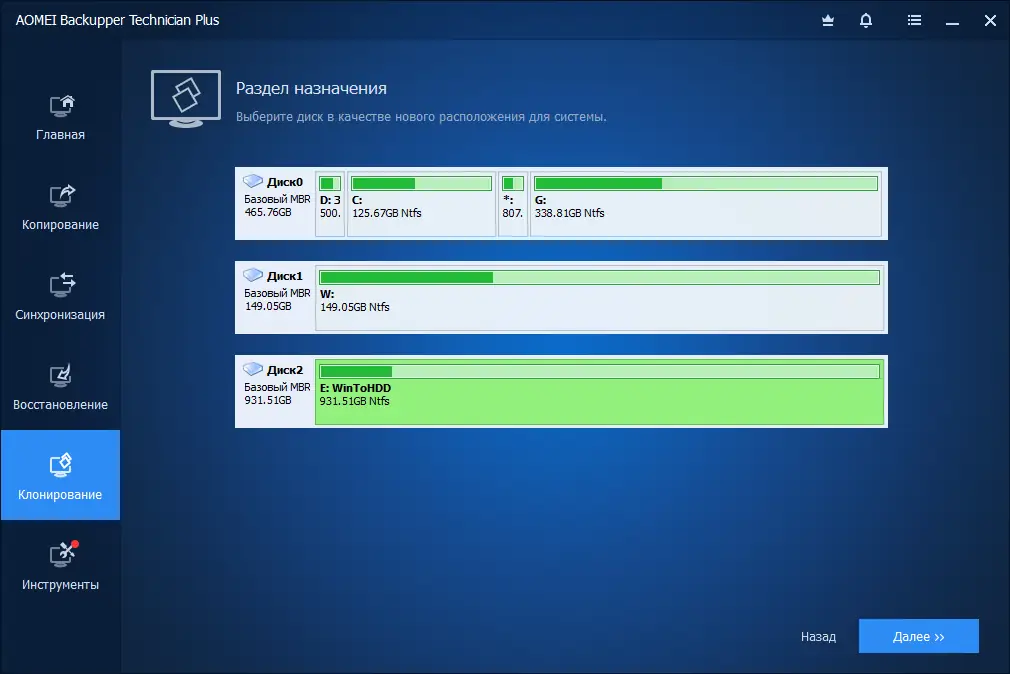
Task: Click the 465.76GB size of Диск0
Action: tap(268, 212)
